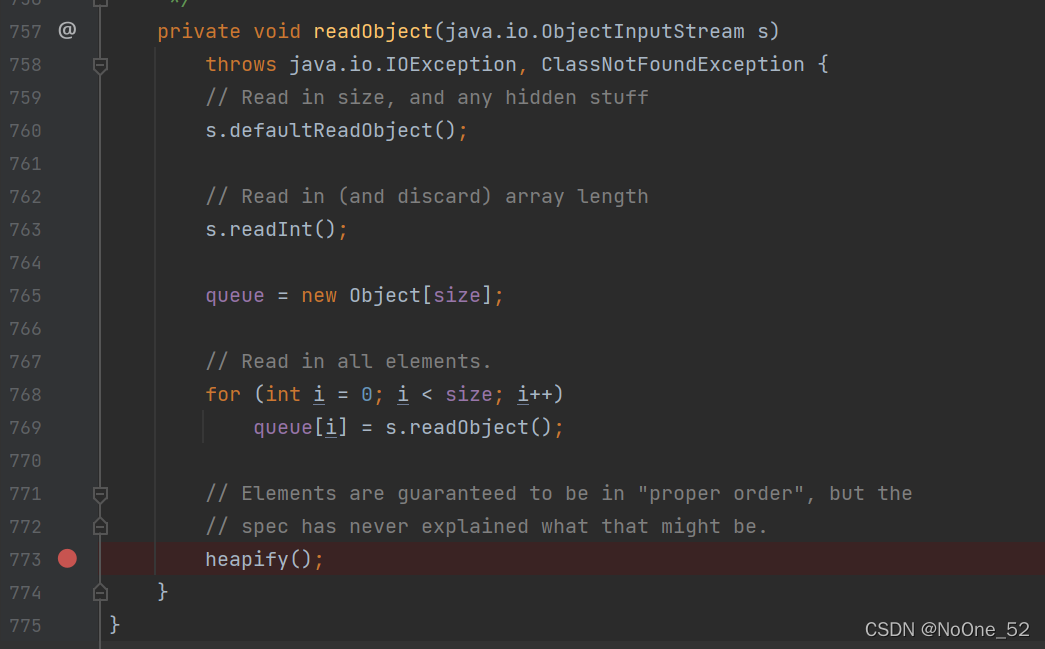Click the 'queue' field on line 765

tap(235, 296)
